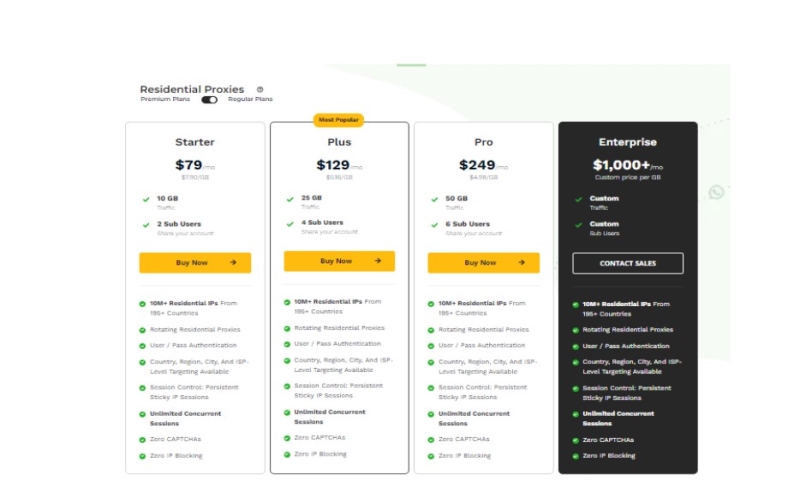Click the Contact Sales button
The height and width of the screenshot is (500, 800).
(x=627, y=263)
